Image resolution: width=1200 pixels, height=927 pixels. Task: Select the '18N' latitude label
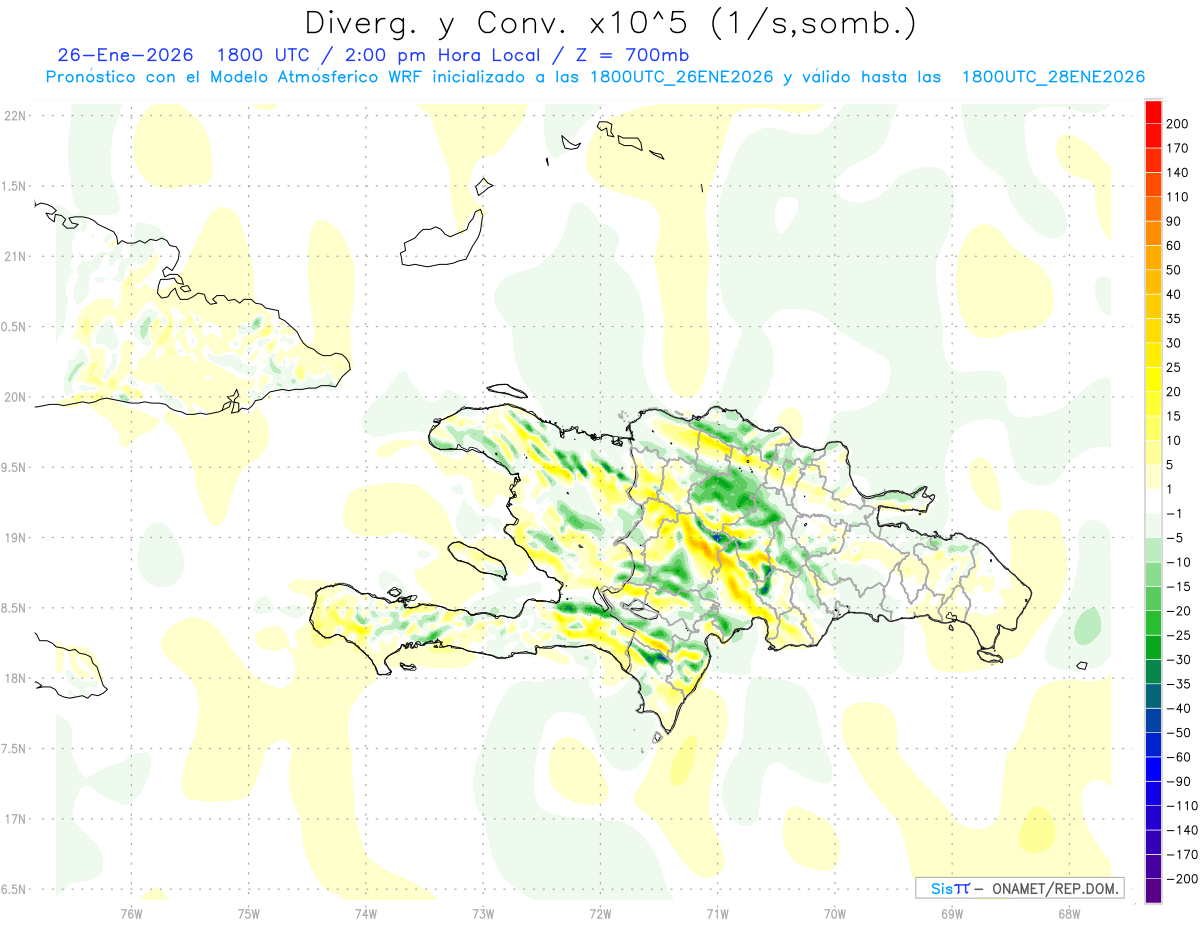[14, 679]
